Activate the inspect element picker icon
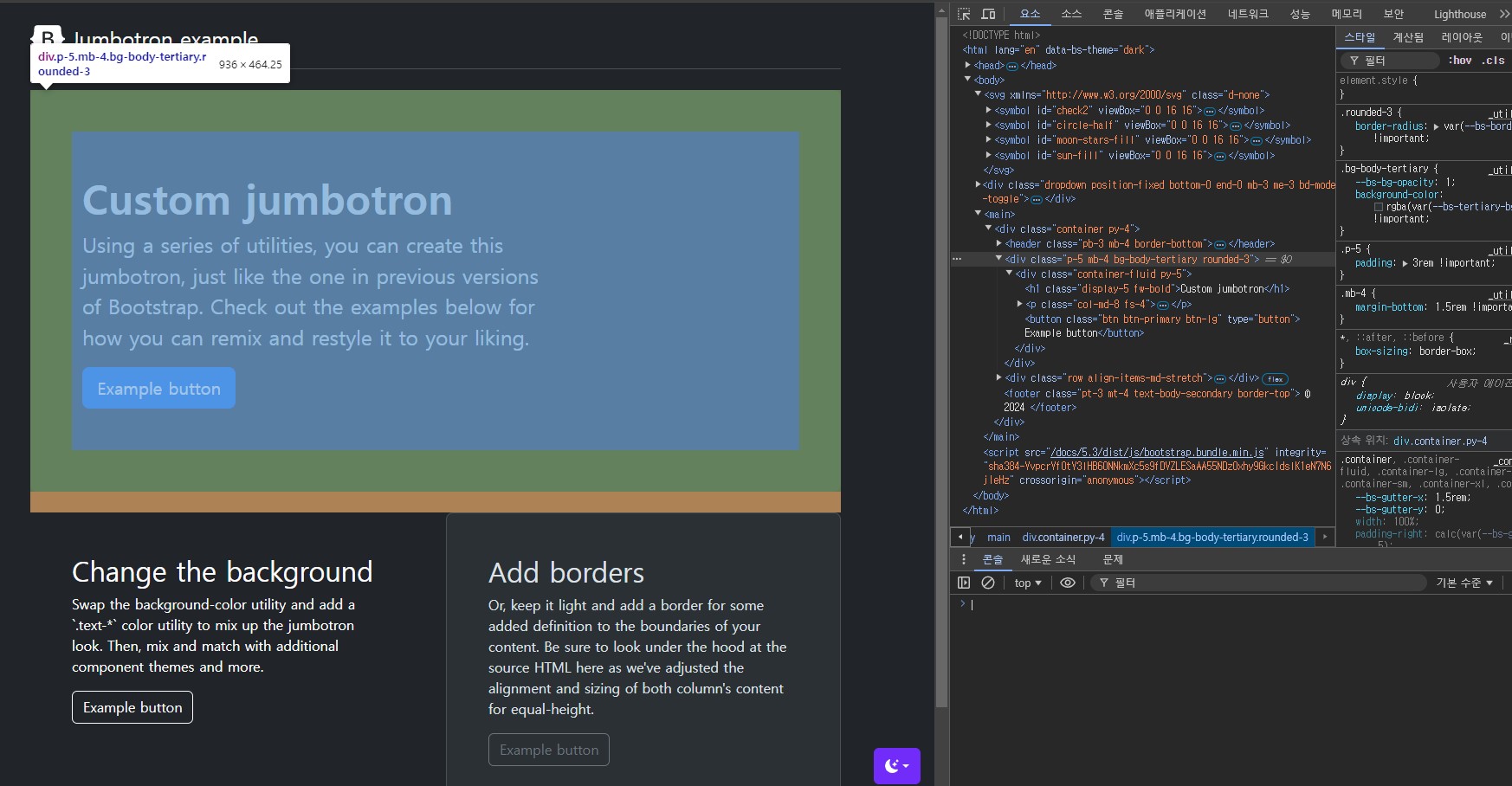This screenshot has height=786, width=1512. [x=964, y=14]
